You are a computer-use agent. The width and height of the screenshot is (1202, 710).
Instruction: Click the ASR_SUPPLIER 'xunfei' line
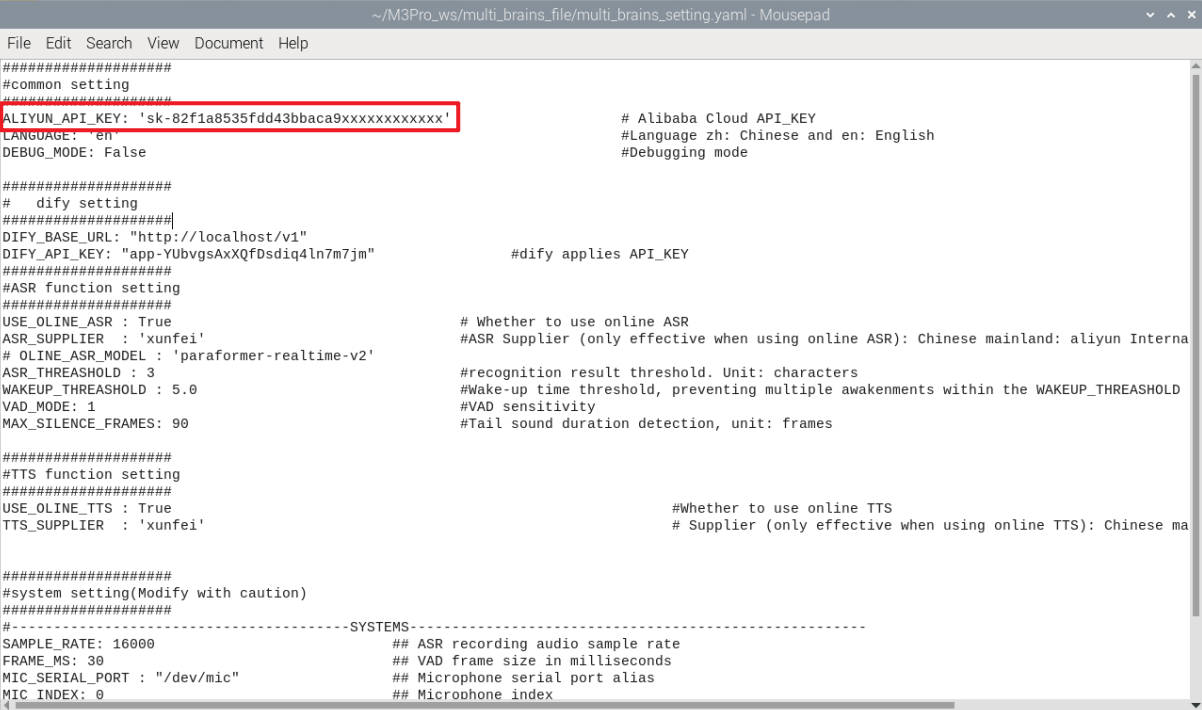(x=104, y=339)
